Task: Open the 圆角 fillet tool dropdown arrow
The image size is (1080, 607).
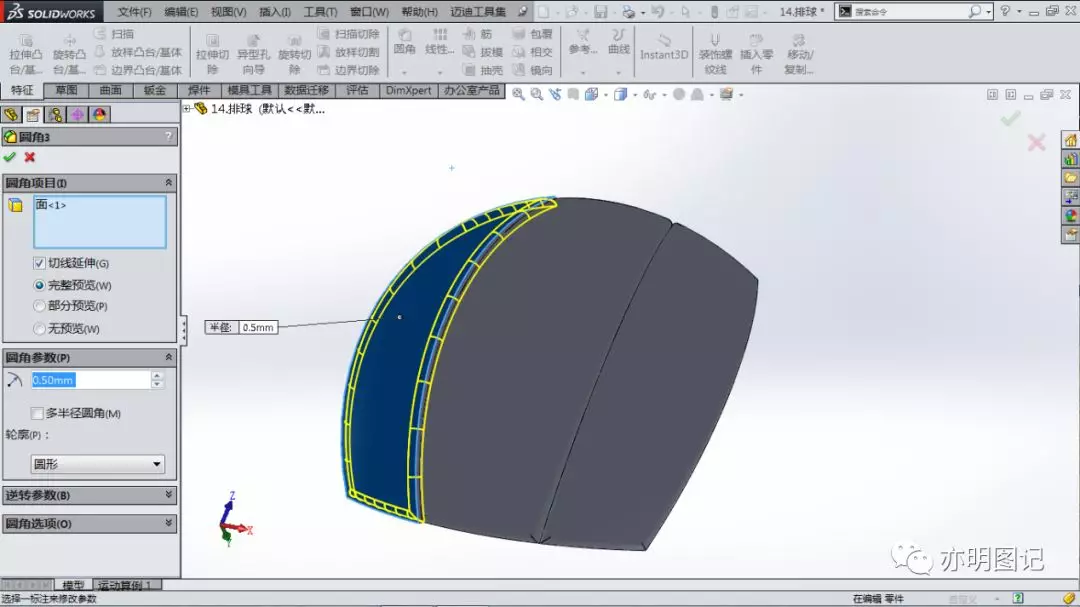Action: coord(404,72)
